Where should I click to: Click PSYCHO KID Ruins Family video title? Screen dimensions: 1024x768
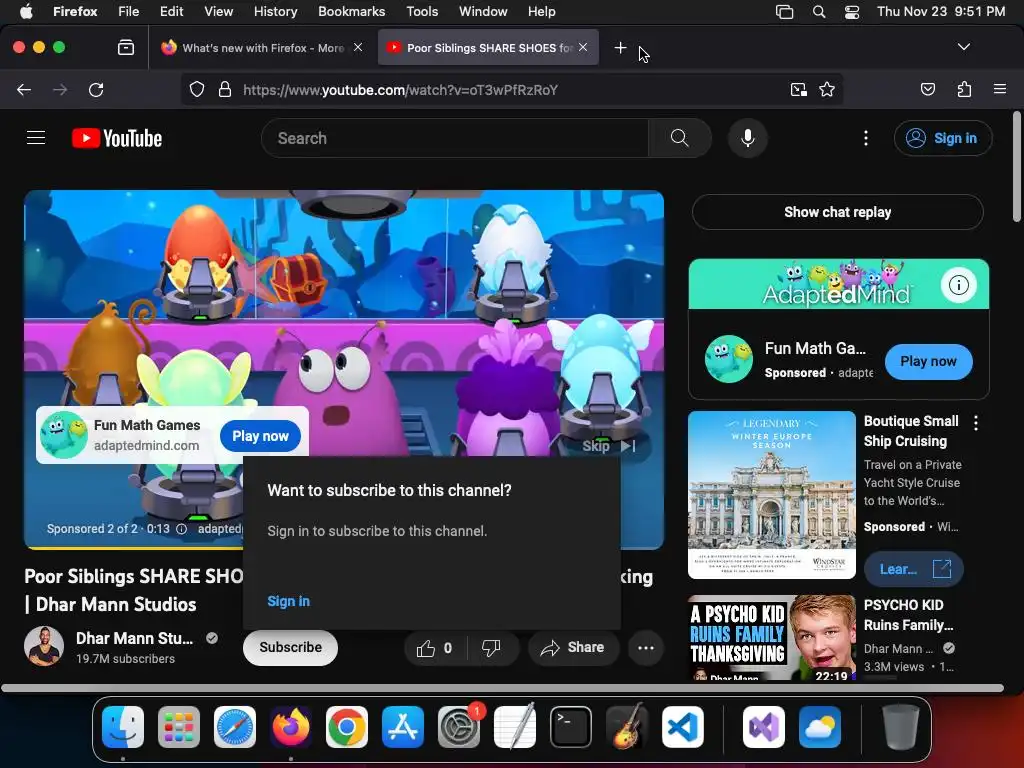908,615
